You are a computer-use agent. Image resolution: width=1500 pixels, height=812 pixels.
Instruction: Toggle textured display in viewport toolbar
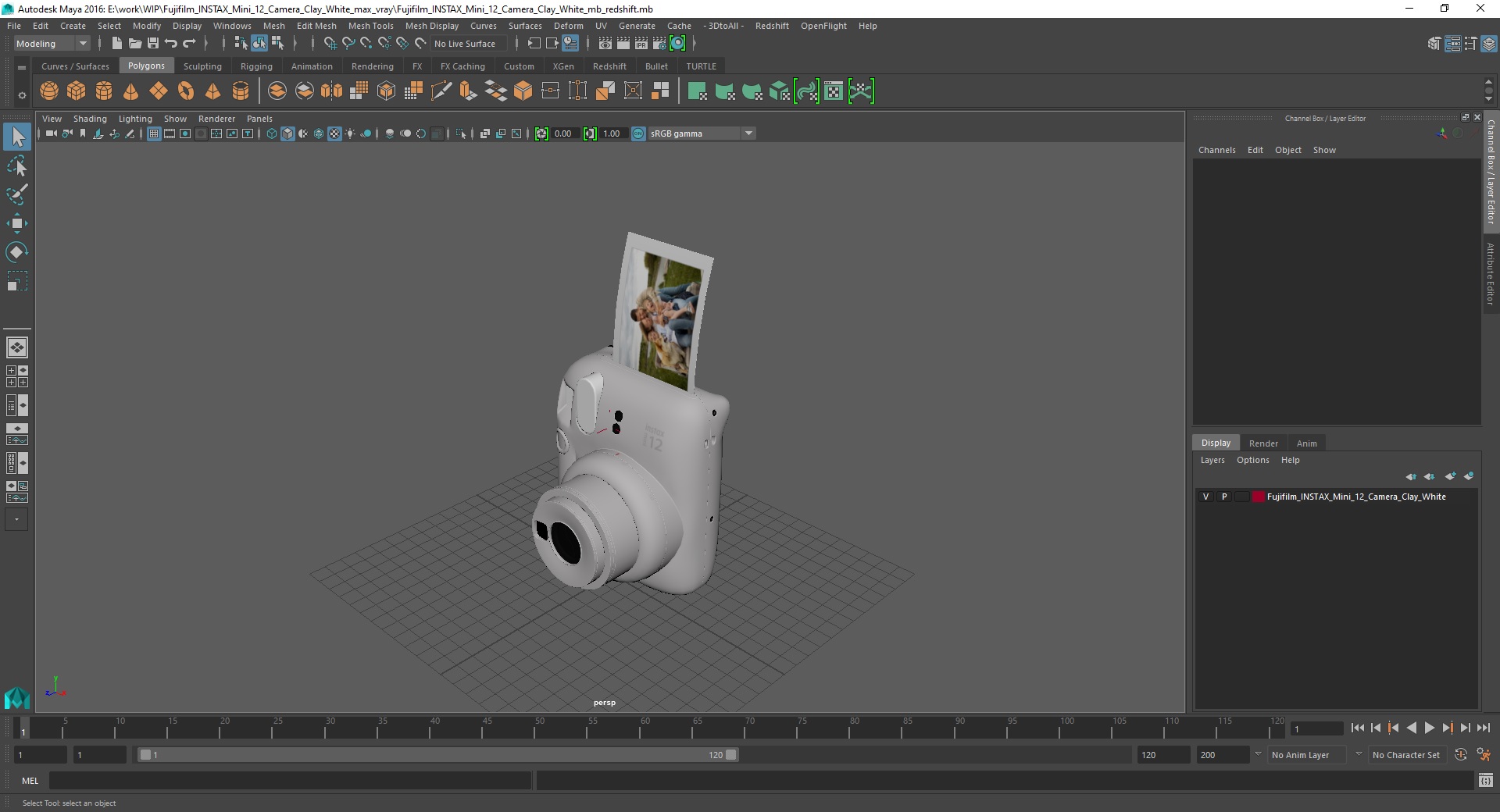coord(334,134)
